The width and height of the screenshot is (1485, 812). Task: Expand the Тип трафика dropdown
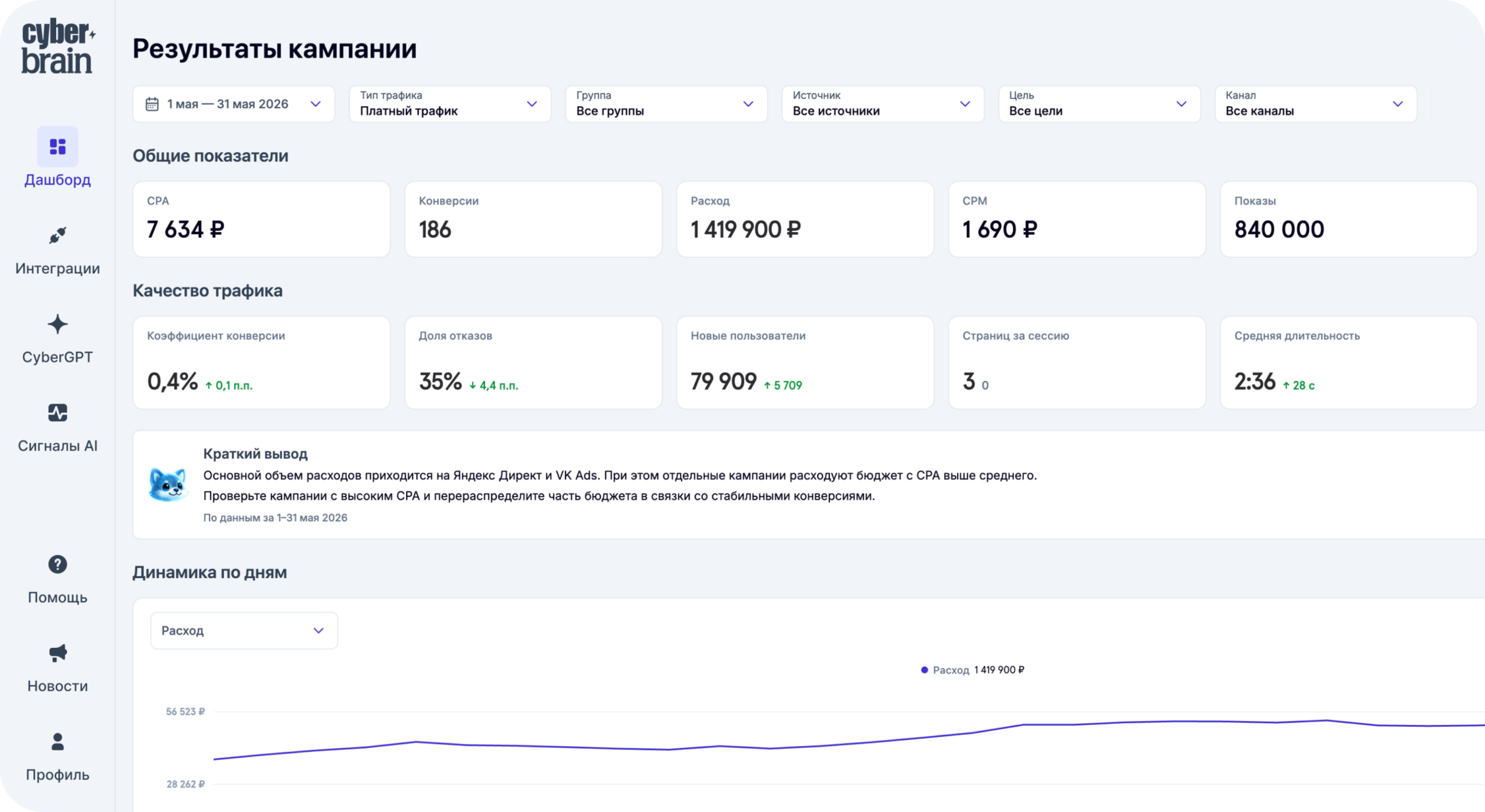click(450, 104)
